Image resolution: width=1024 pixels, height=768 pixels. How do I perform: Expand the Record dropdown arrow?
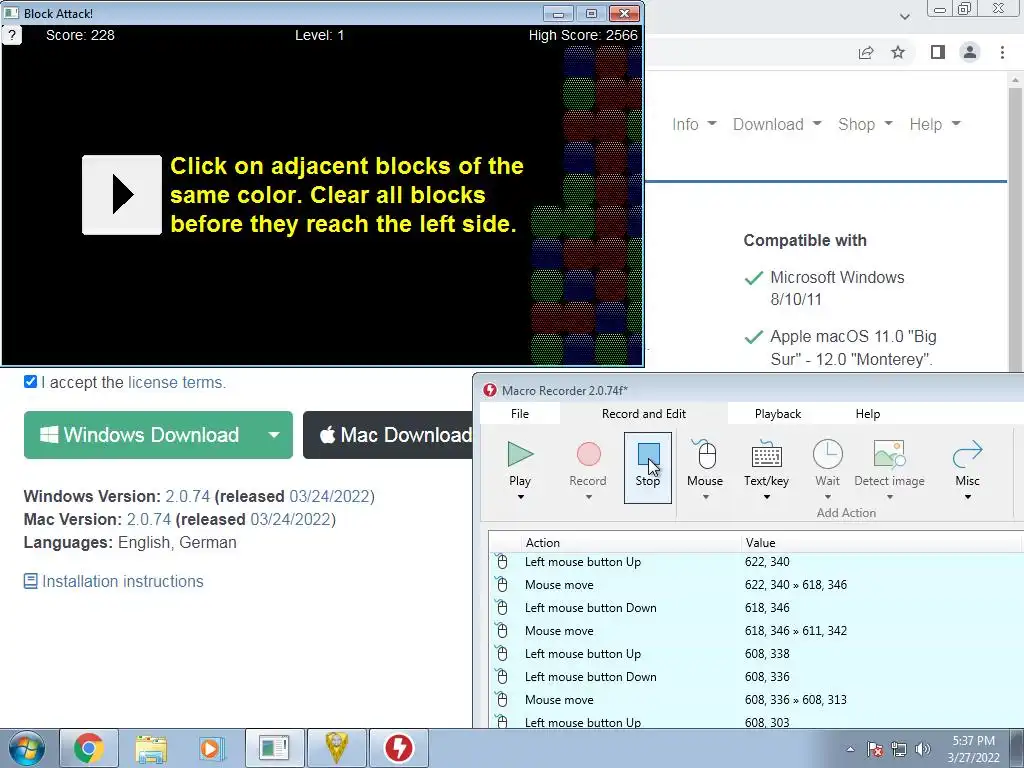[588, 498]
